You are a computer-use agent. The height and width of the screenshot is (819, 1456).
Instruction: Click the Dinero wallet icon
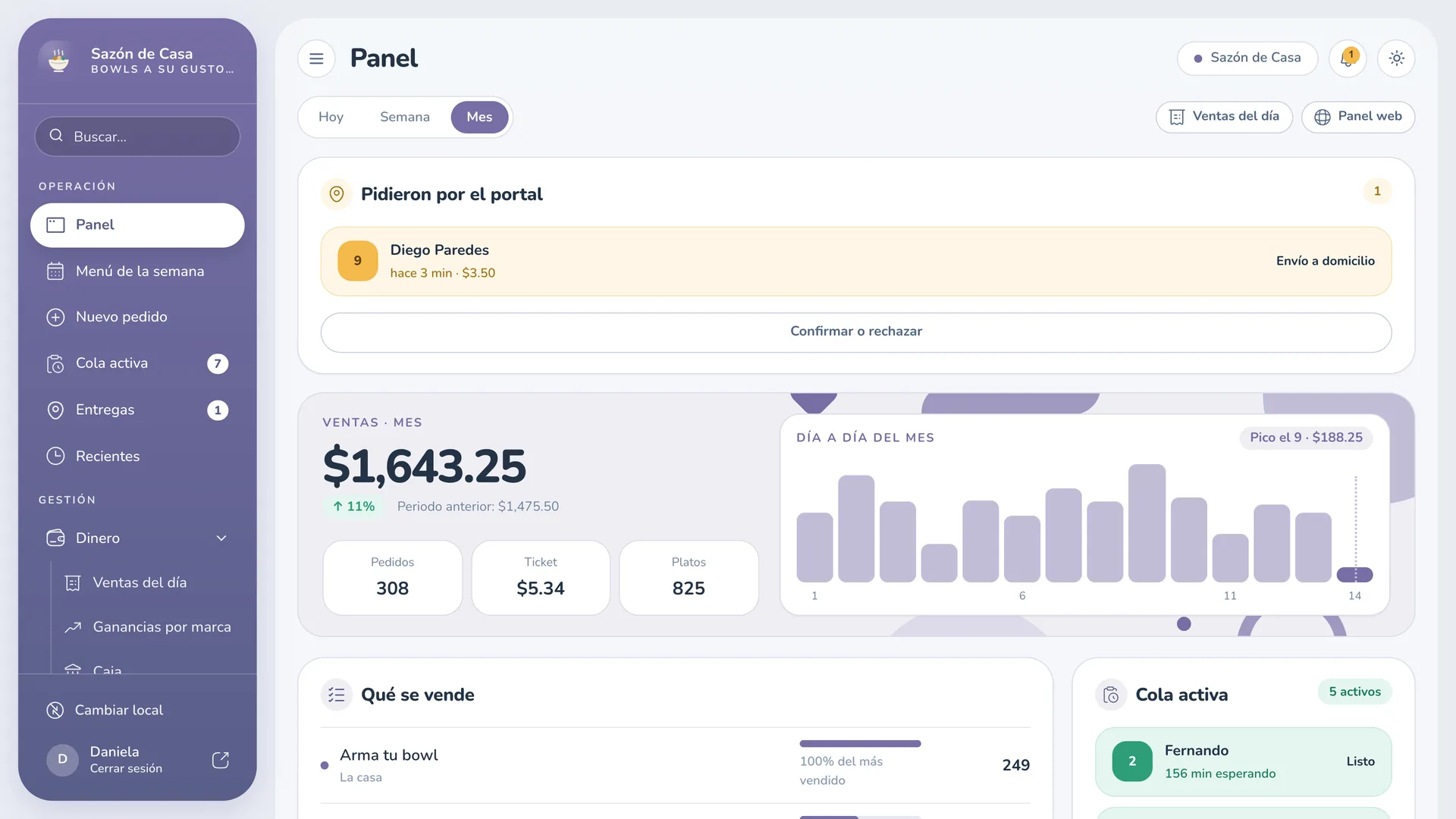[x=55, y=538]
